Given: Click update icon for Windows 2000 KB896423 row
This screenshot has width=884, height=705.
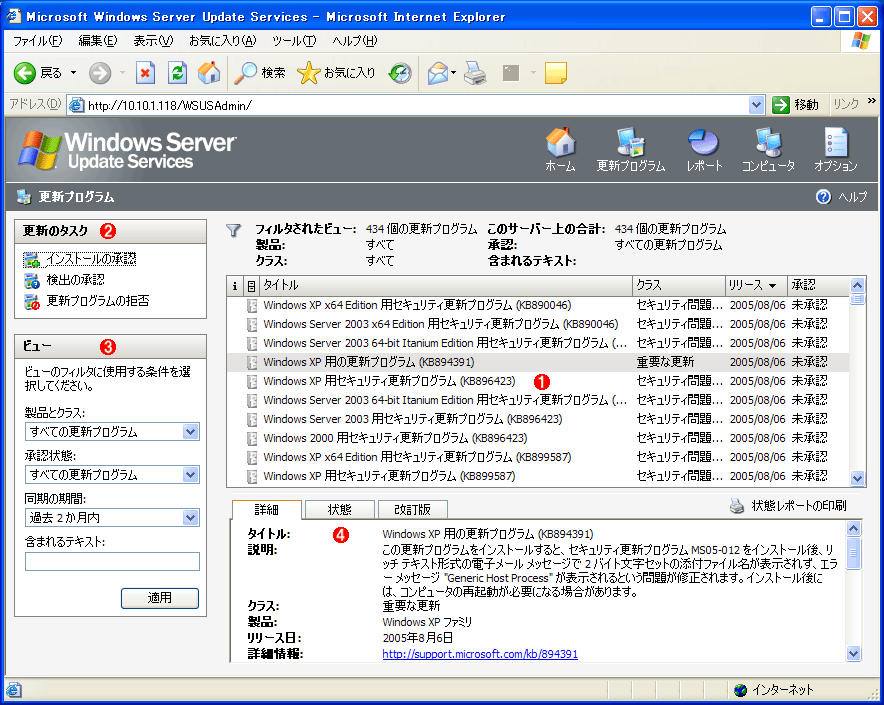Looking at the screenshot, I should tap(252, 439).
